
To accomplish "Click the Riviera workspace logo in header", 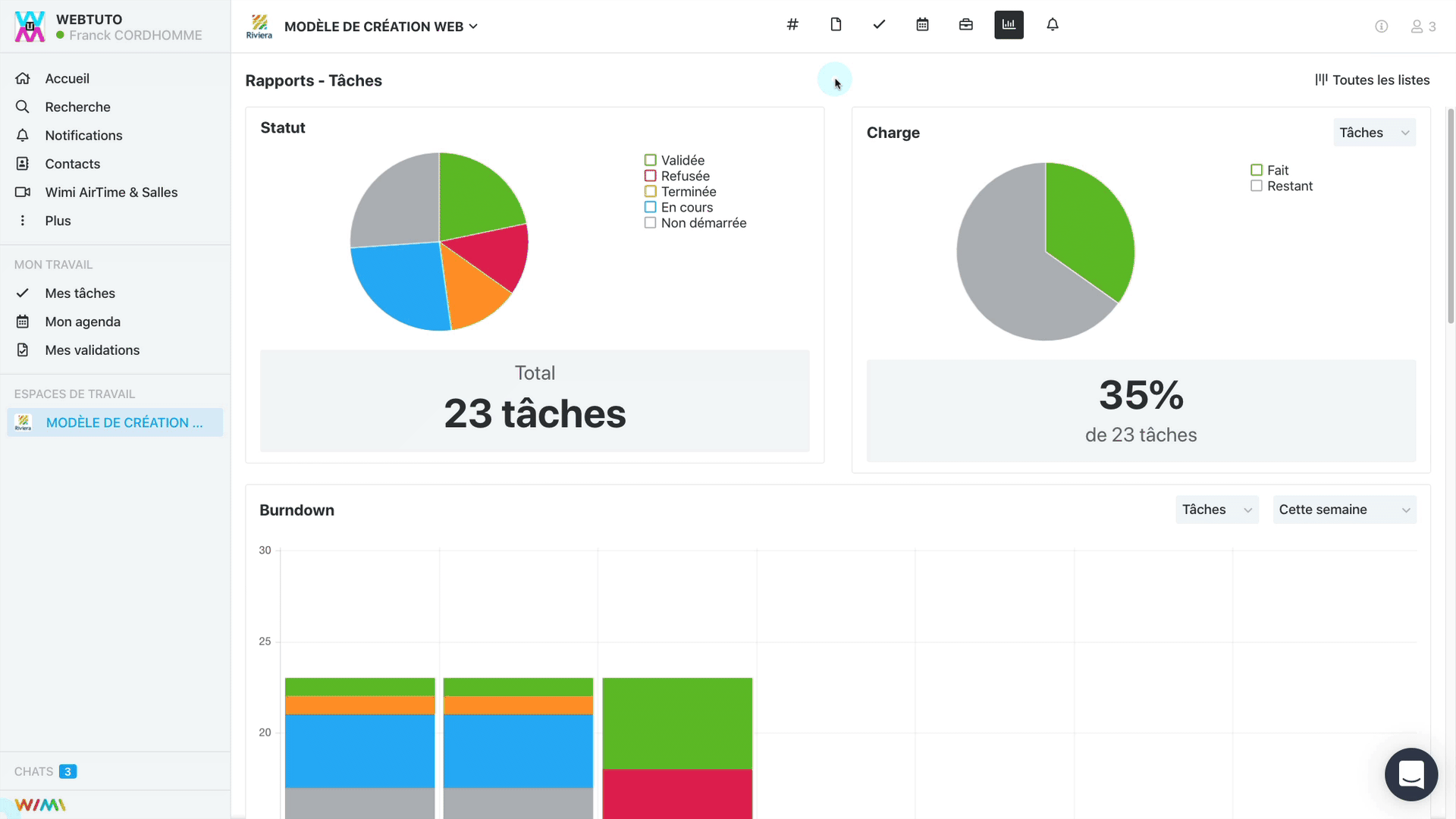I will coord(259,27).
